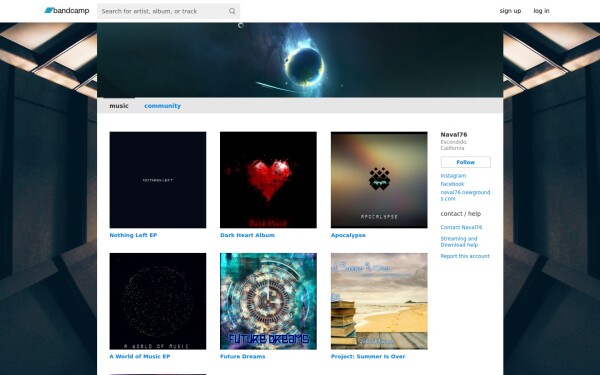
Task: Click Report this account link
Action: point(465,256)
